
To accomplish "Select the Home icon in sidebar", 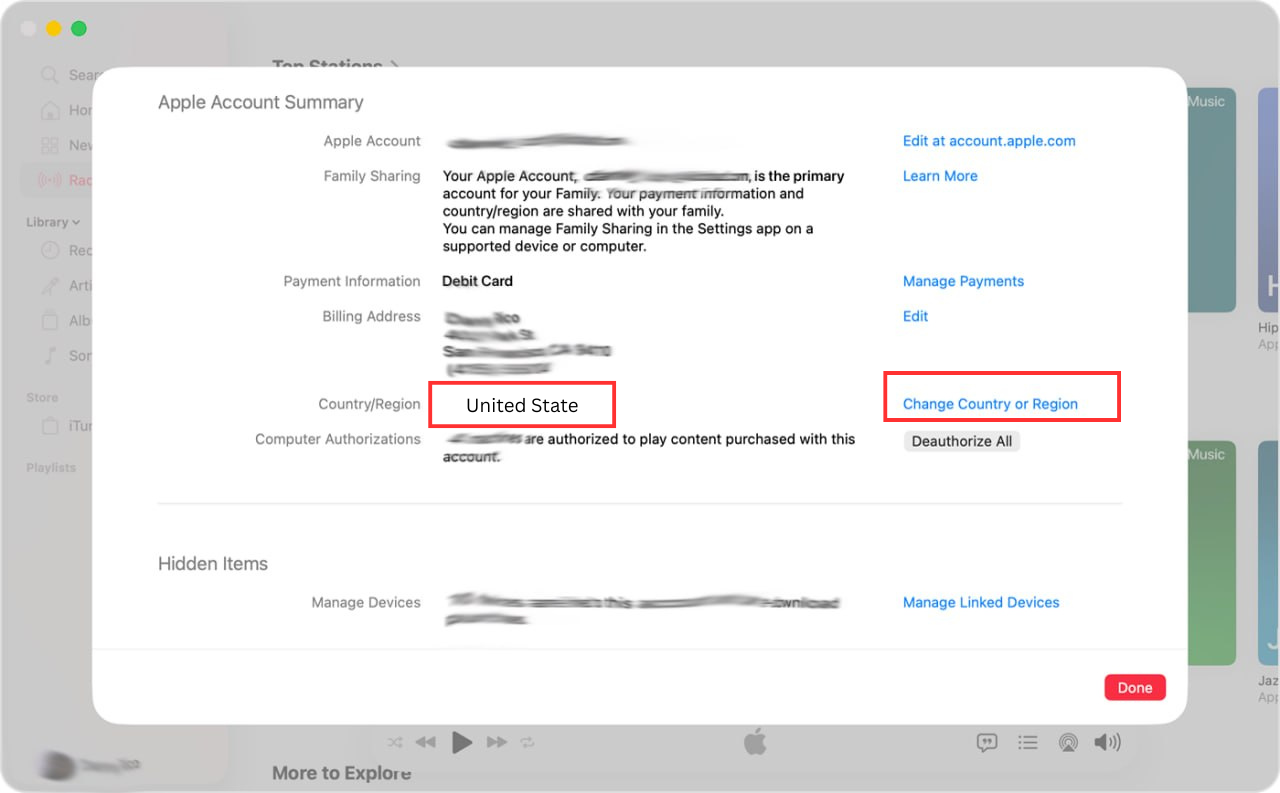I will coord(50,110).
